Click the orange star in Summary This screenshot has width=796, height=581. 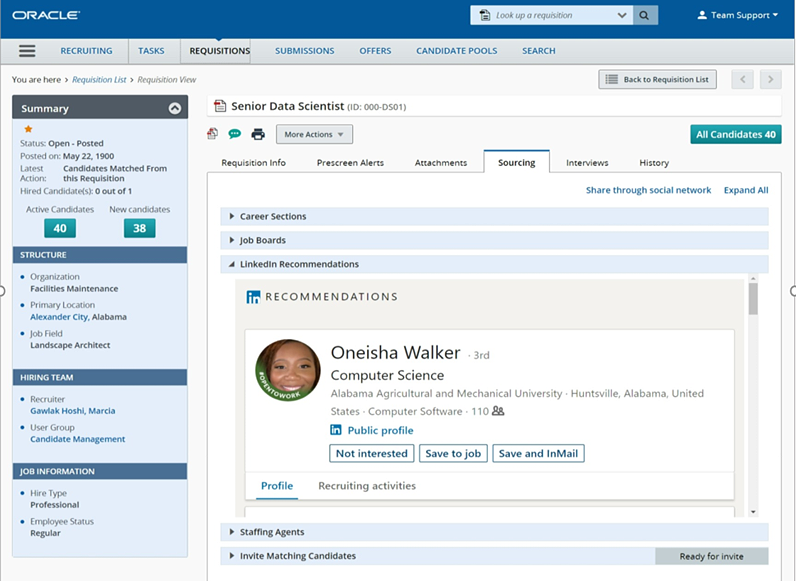click(x=28, y=129)
